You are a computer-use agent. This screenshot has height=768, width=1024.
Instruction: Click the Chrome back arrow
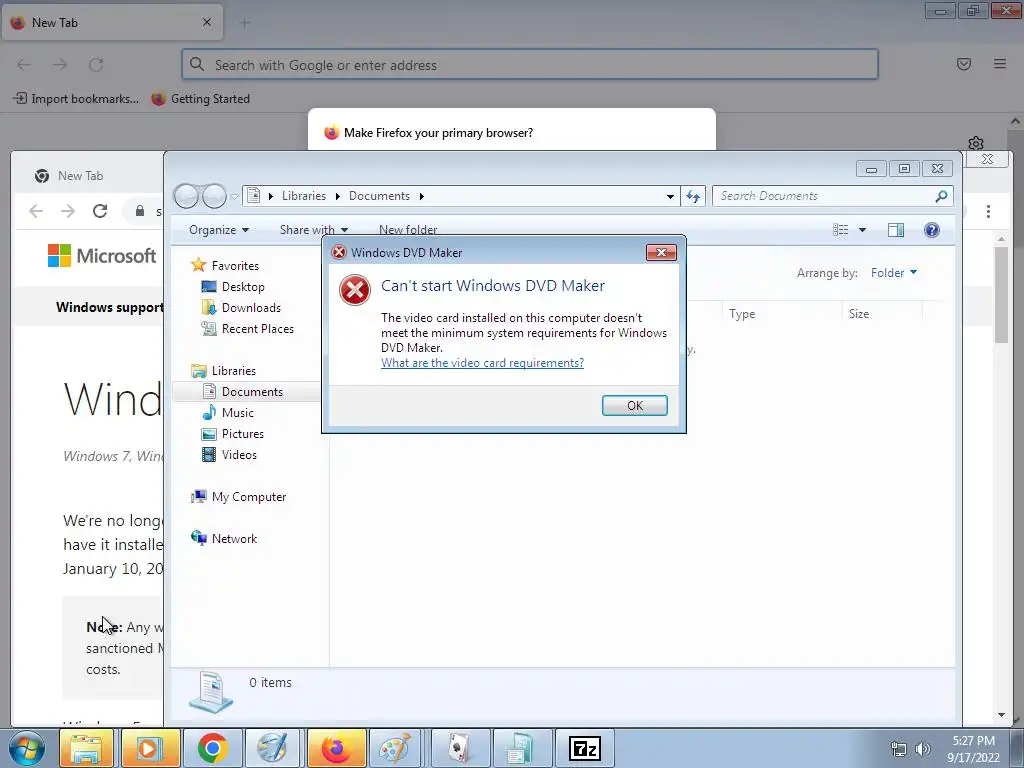36,211
